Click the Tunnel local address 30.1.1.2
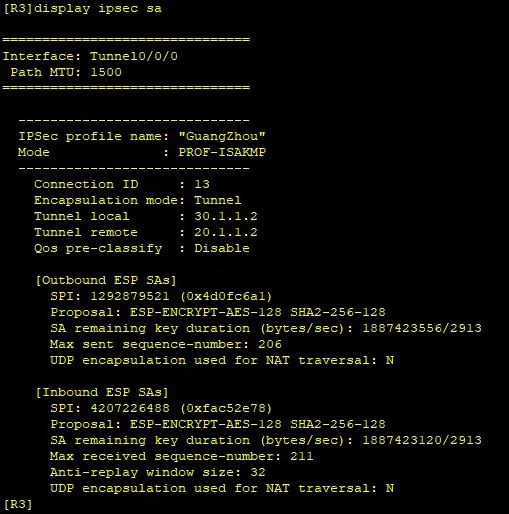Screen dimensions: 509x514 pos(226,216)
